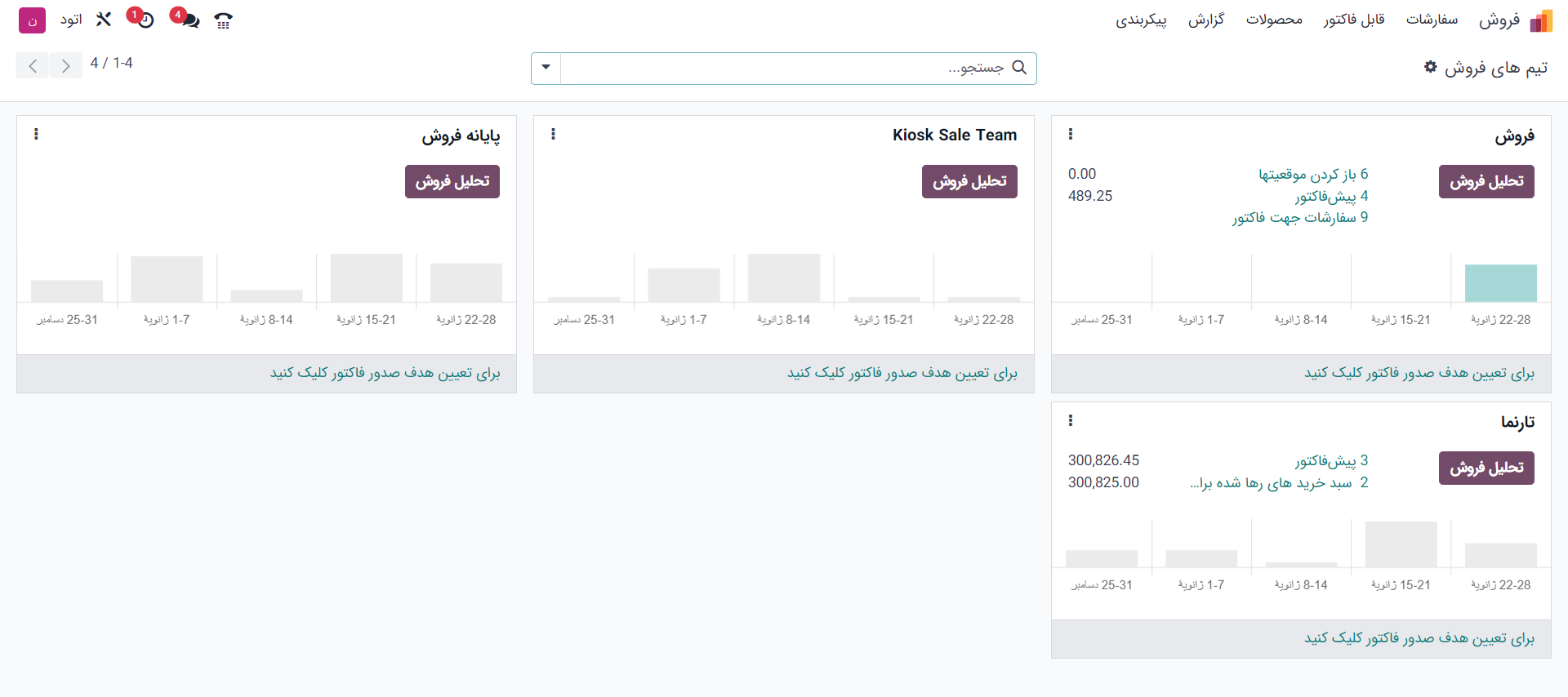
Task: Open the سفارشات menu
Action: (1432, 20)
